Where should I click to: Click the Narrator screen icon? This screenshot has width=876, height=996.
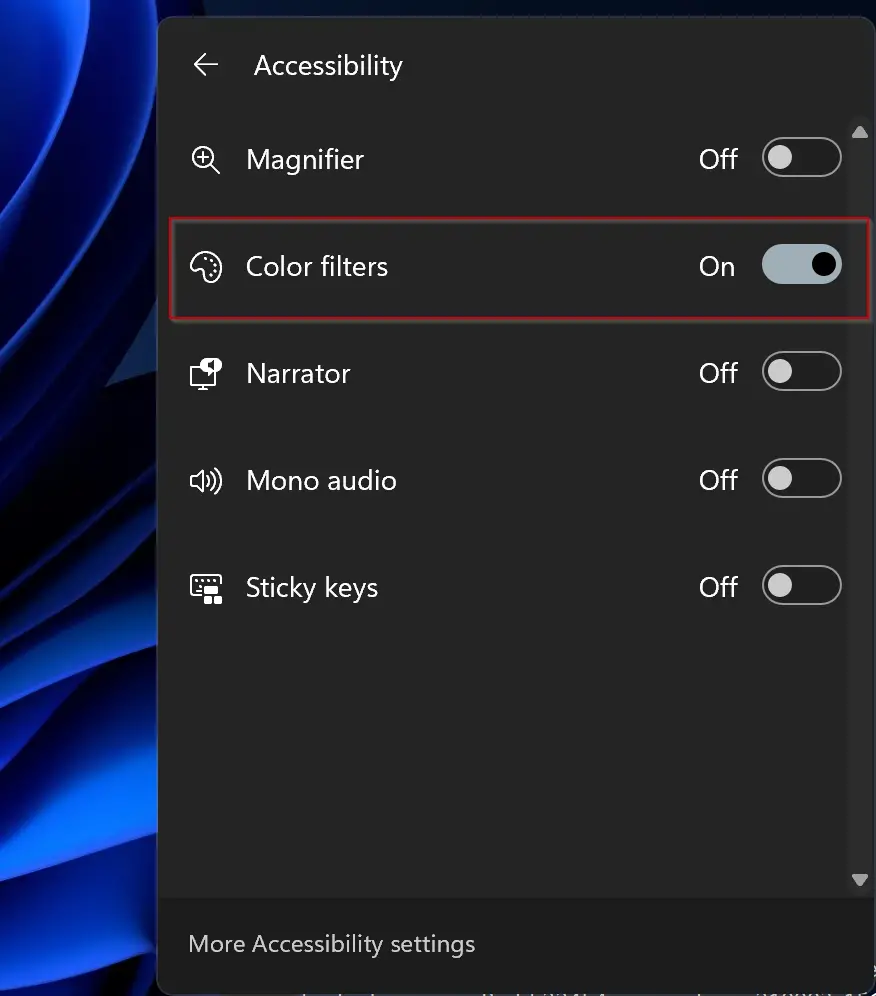coord(206,374)
